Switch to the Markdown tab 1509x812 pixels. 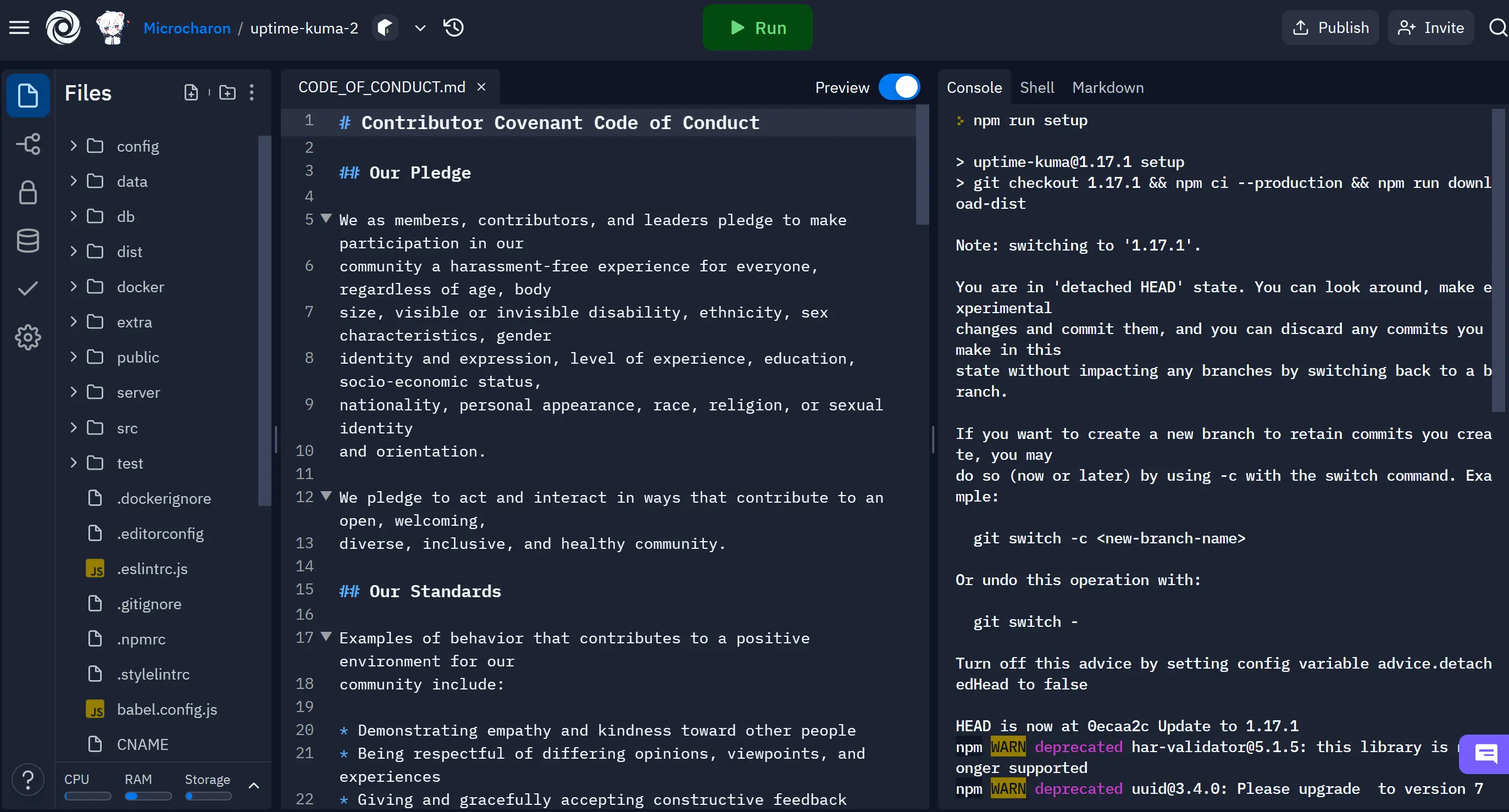1108,87
